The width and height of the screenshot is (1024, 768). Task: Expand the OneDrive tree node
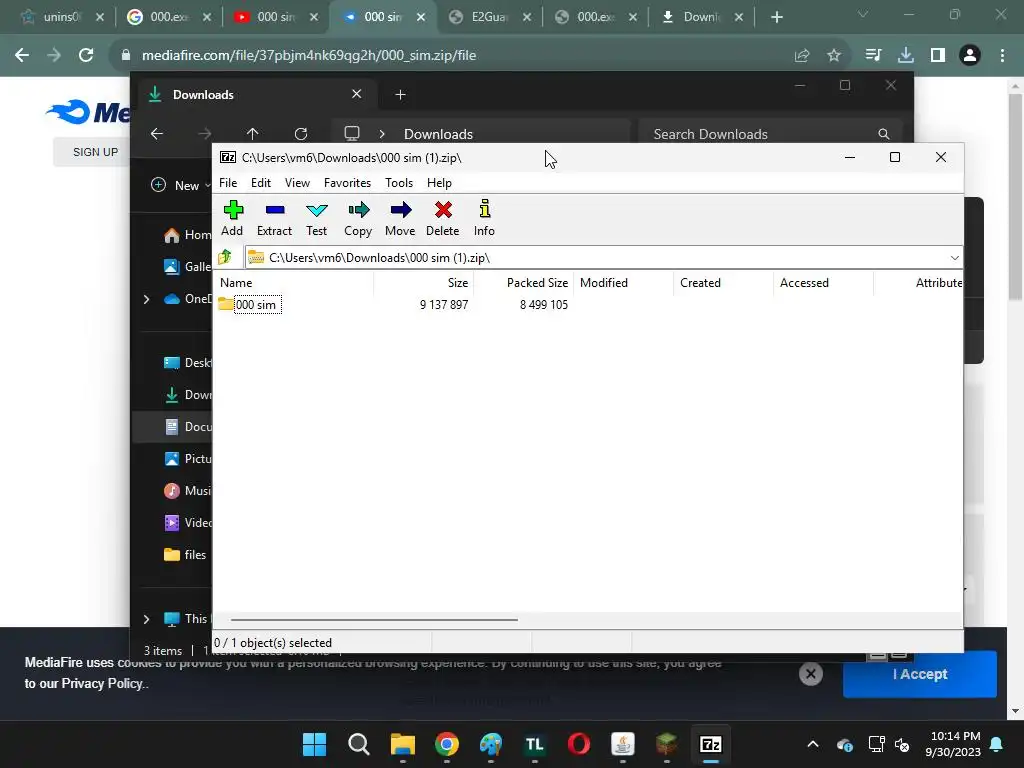coord(146,299)
